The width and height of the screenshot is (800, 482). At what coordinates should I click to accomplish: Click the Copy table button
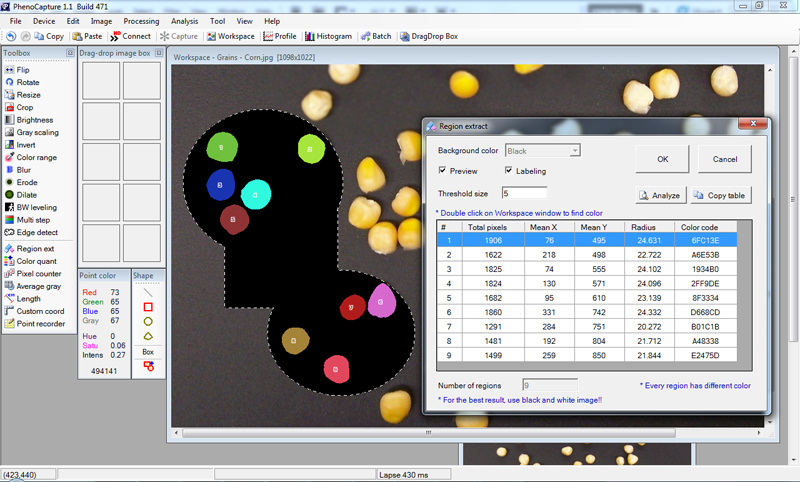pos(720,195)
